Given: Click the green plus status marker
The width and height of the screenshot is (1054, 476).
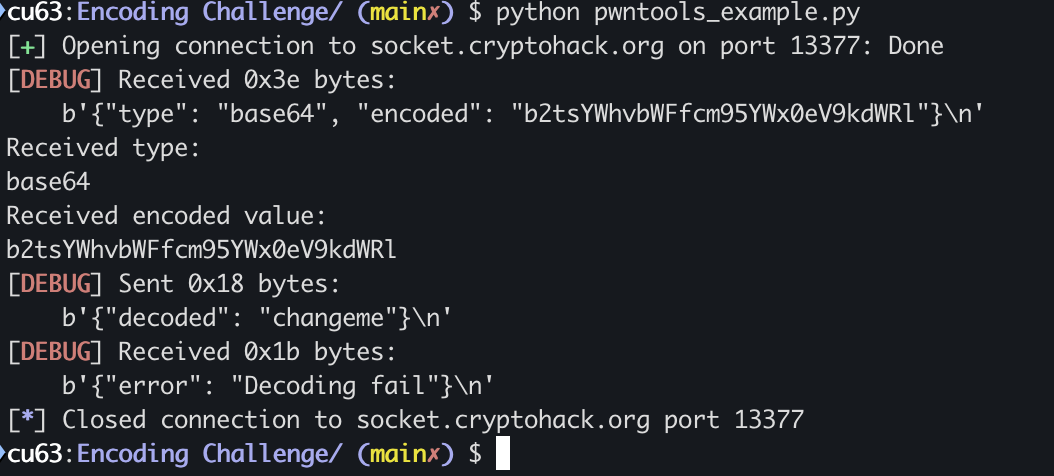Looking at the screenshot, I should pyautogui.click(x=21, y=47).
